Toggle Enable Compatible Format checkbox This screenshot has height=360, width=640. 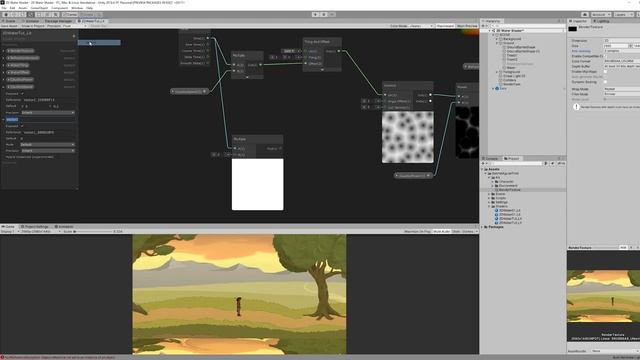click(605, 56)
